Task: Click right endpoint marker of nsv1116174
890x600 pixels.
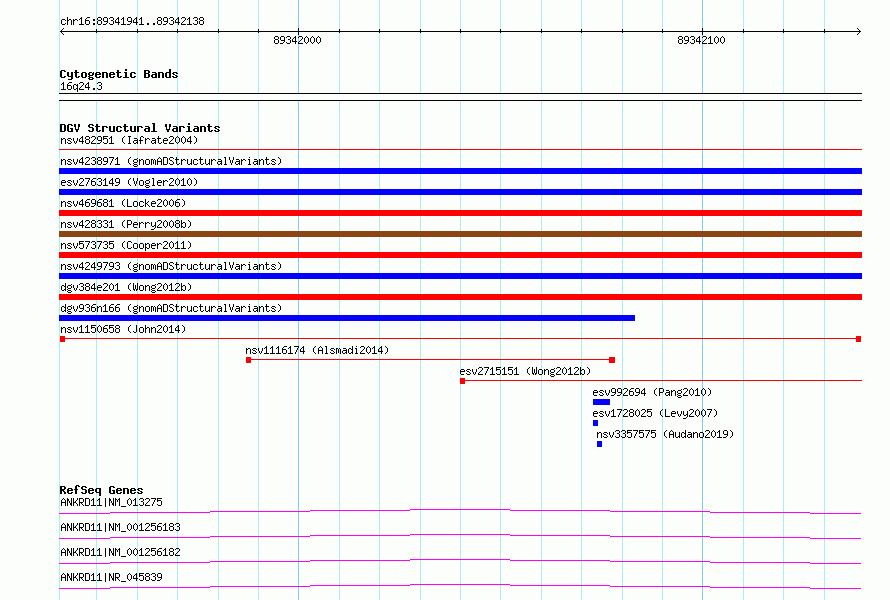Action: click(x=612, y=360)
